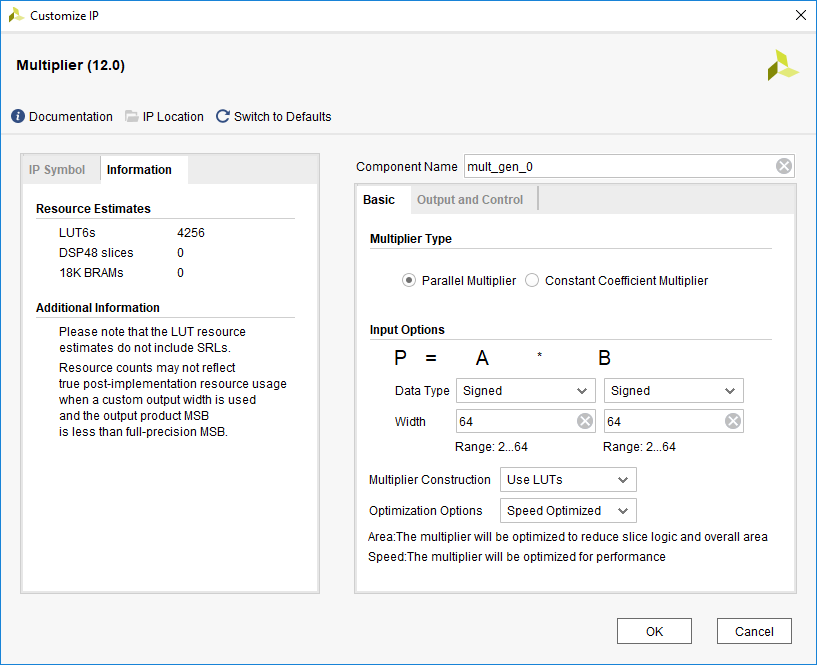Viewport: 817px width, 666px height.
Task: Click the Component Name text field
Action: (x=615, y=167)
